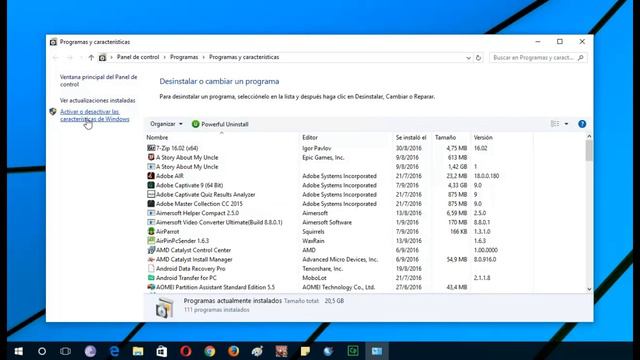Image resolution: width=640 pixels, height=360 pixels.
Task: Open Adobe Captivate from taskbar
Action: pyautogui.click(x=353, y=351)
